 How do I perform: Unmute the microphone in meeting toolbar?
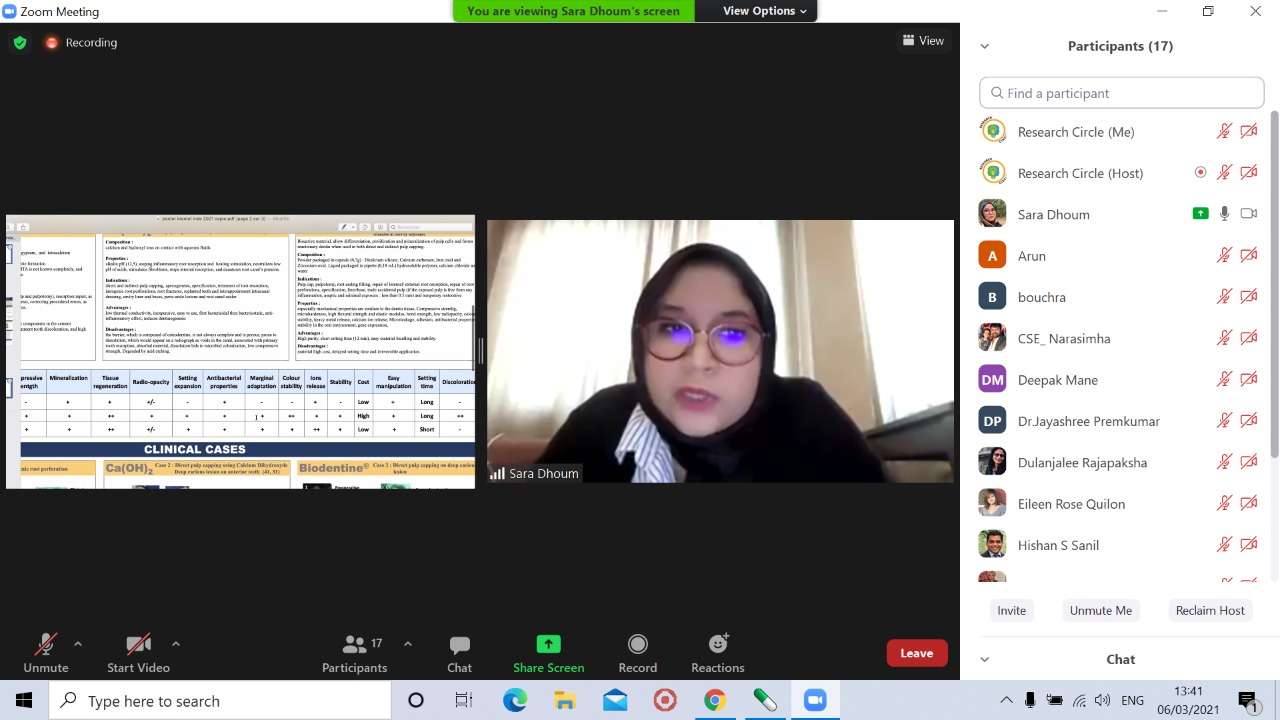(x=45, y=645)
